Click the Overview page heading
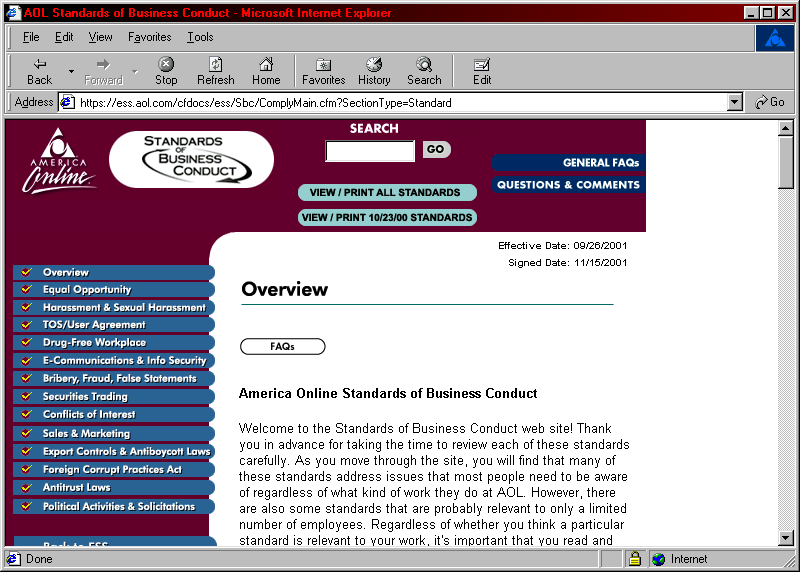 point(285,289)
